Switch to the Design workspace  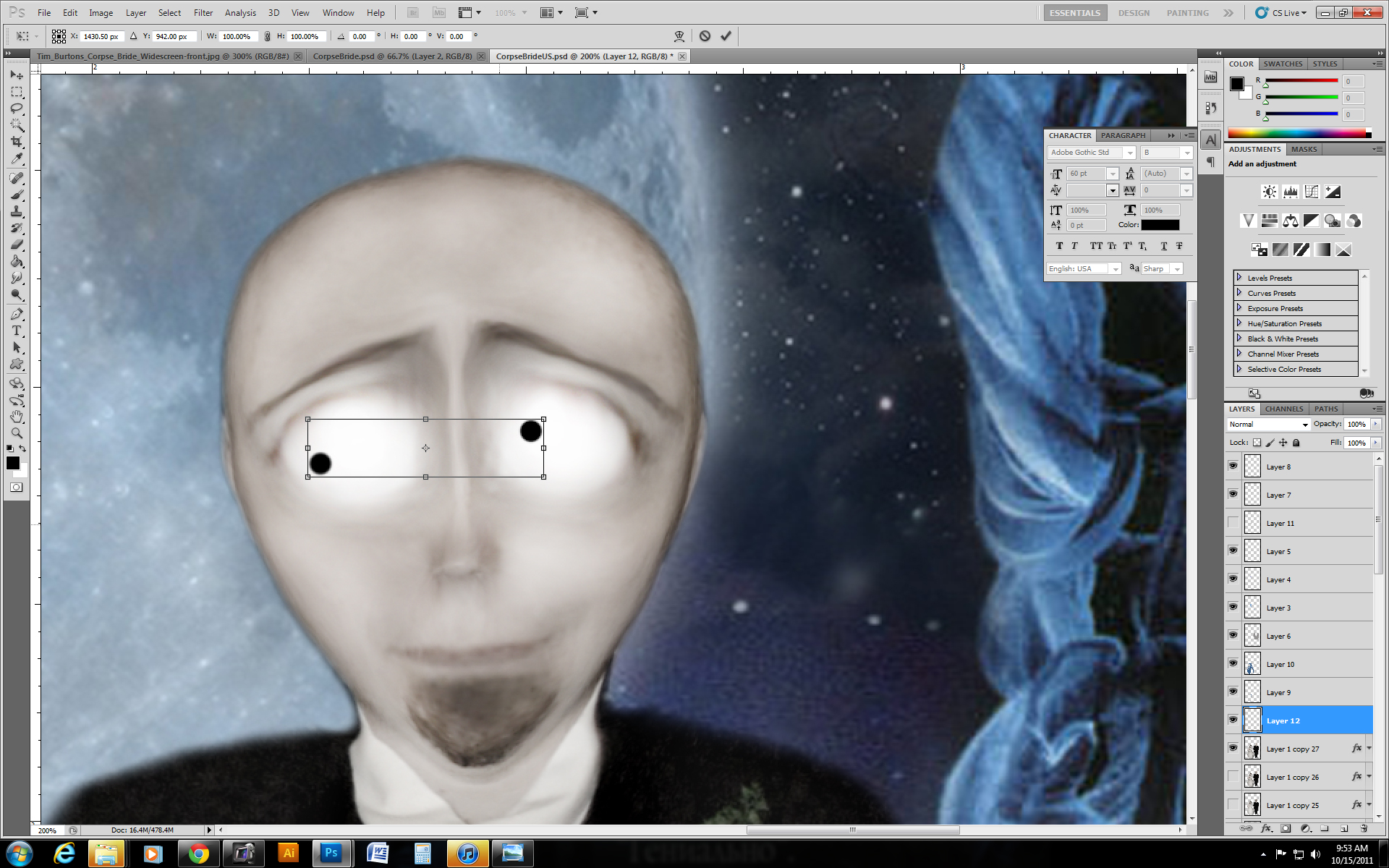[x=1134, y=13]
